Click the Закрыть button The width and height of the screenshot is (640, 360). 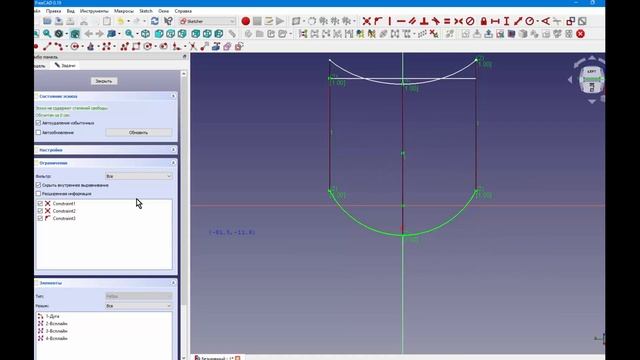104,81
